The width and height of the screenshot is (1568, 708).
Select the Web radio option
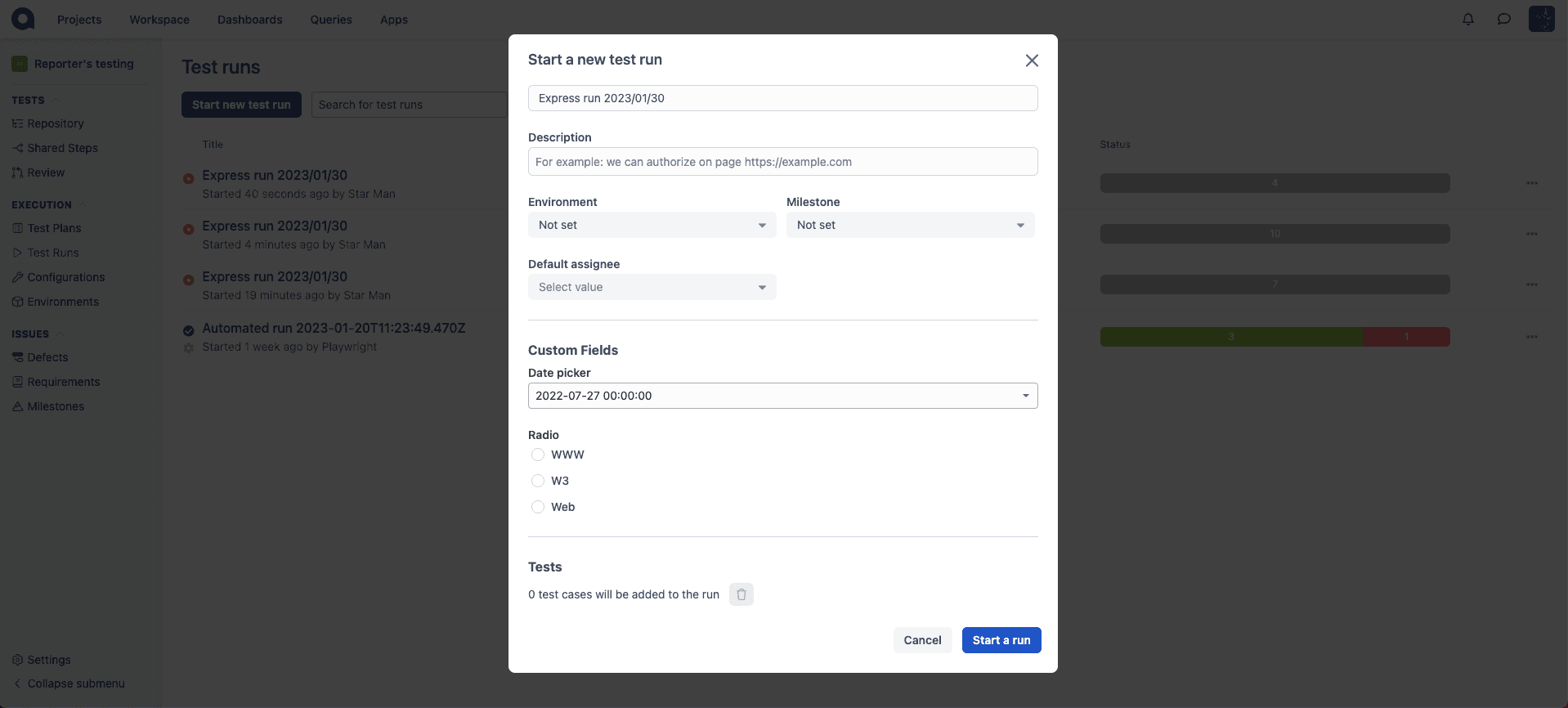pyautogui.click(x=538, y=507)
